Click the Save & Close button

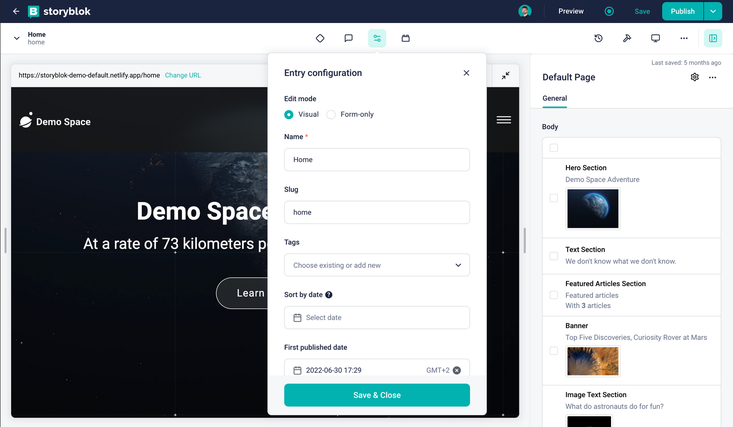coord(377,395)
